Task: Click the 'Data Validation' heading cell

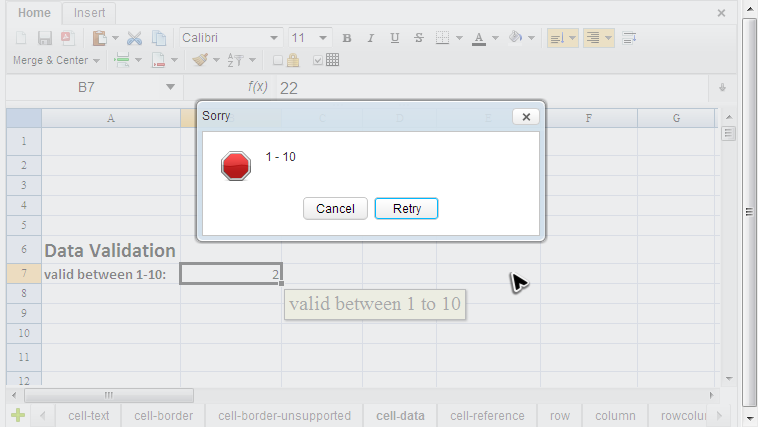Action: pos(111,250)
